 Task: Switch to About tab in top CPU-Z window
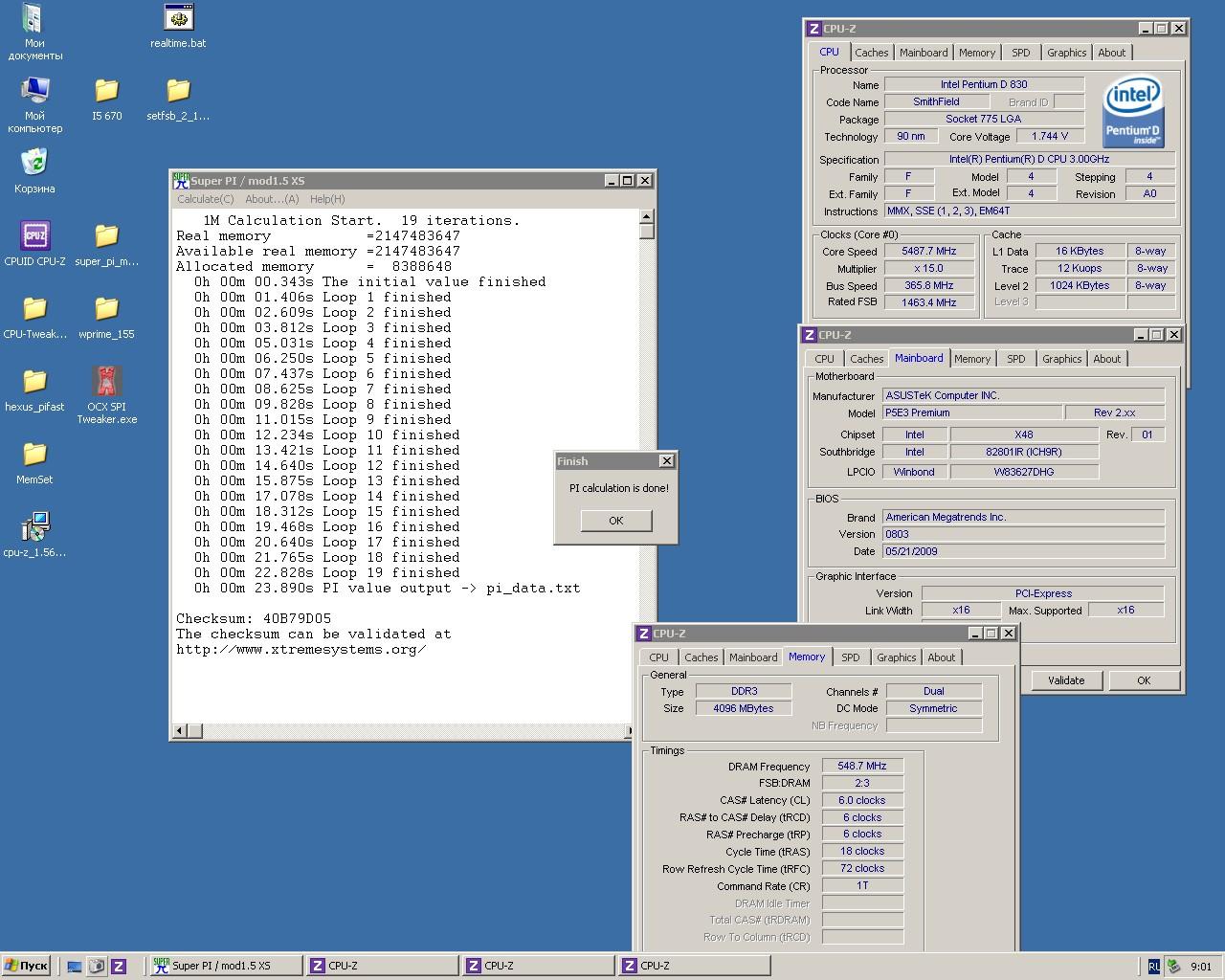1112,53
